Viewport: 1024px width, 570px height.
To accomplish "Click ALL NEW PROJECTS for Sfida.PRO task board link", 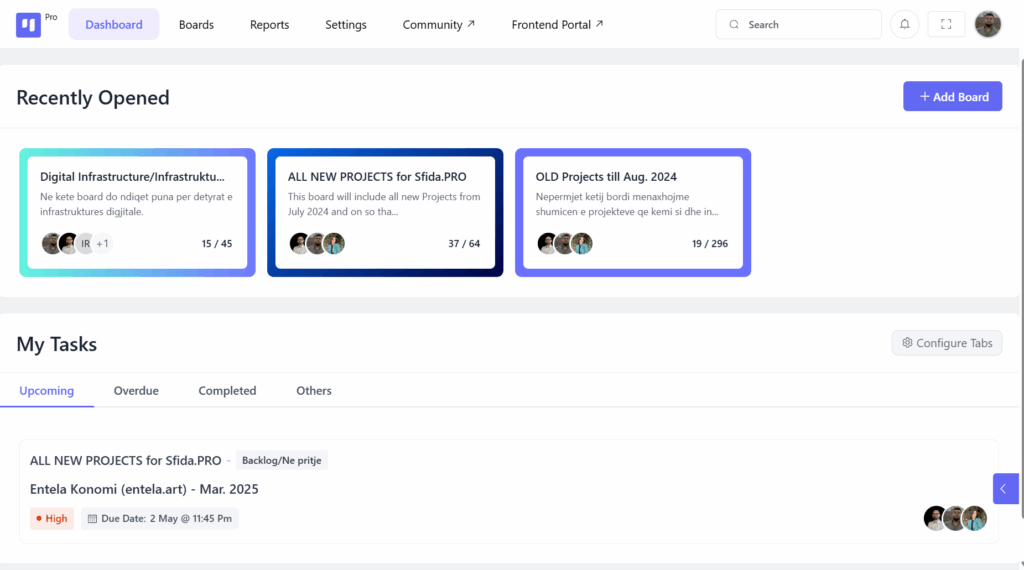I will (125, 460).
